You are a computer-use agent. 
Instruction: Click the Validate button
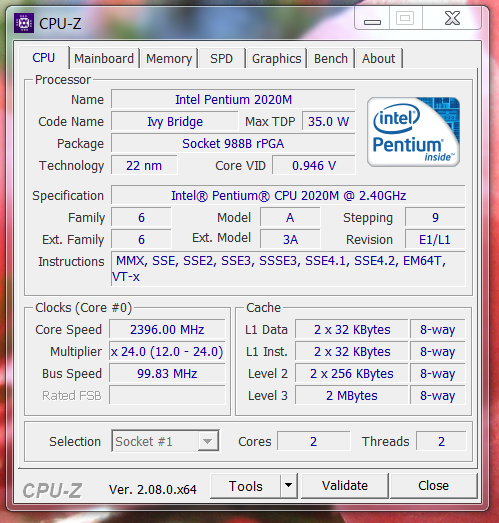[x=345, y=486]
